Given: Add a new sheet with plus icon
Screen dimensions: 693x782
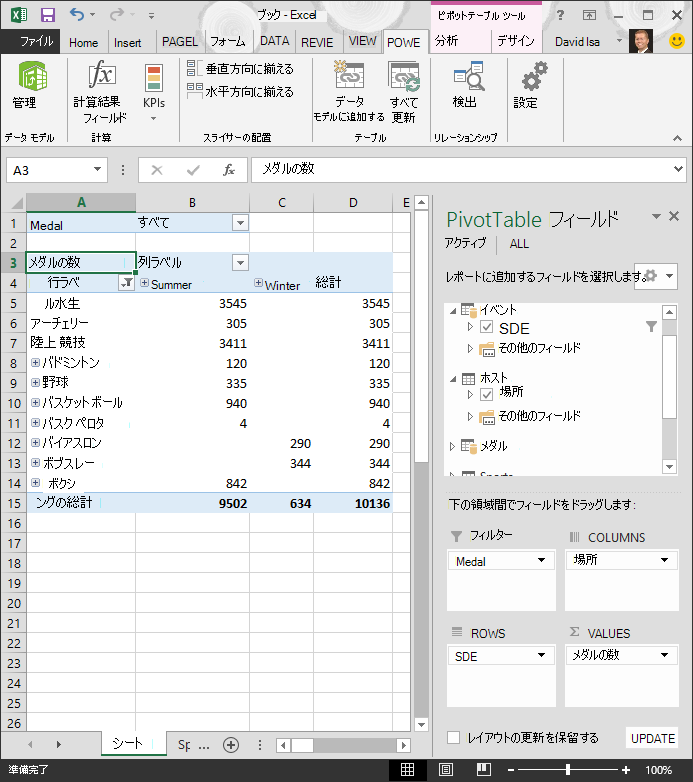Looking at the screenshot, I should 231,745.
